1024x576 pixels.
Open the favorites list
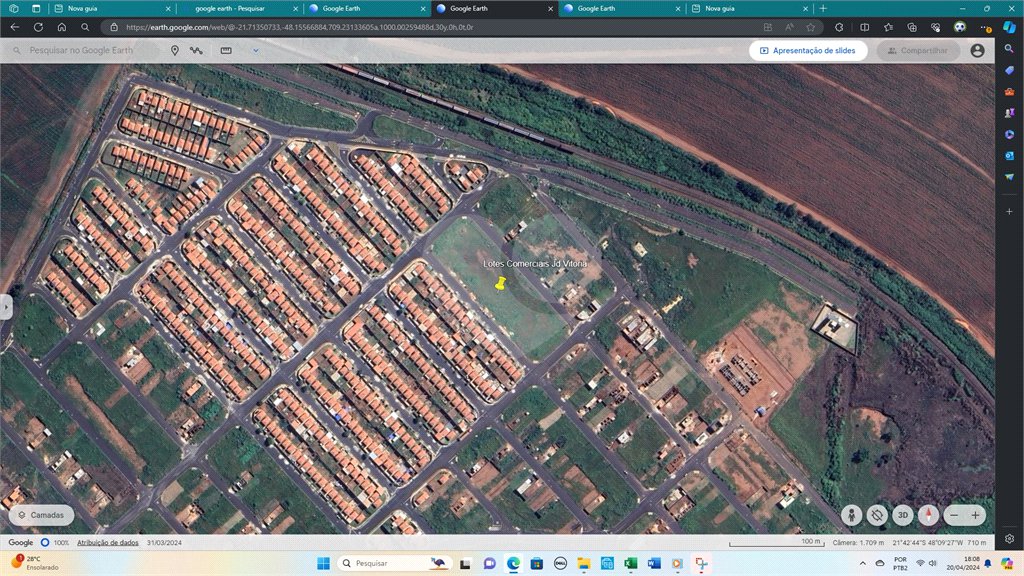click(888, 27)
